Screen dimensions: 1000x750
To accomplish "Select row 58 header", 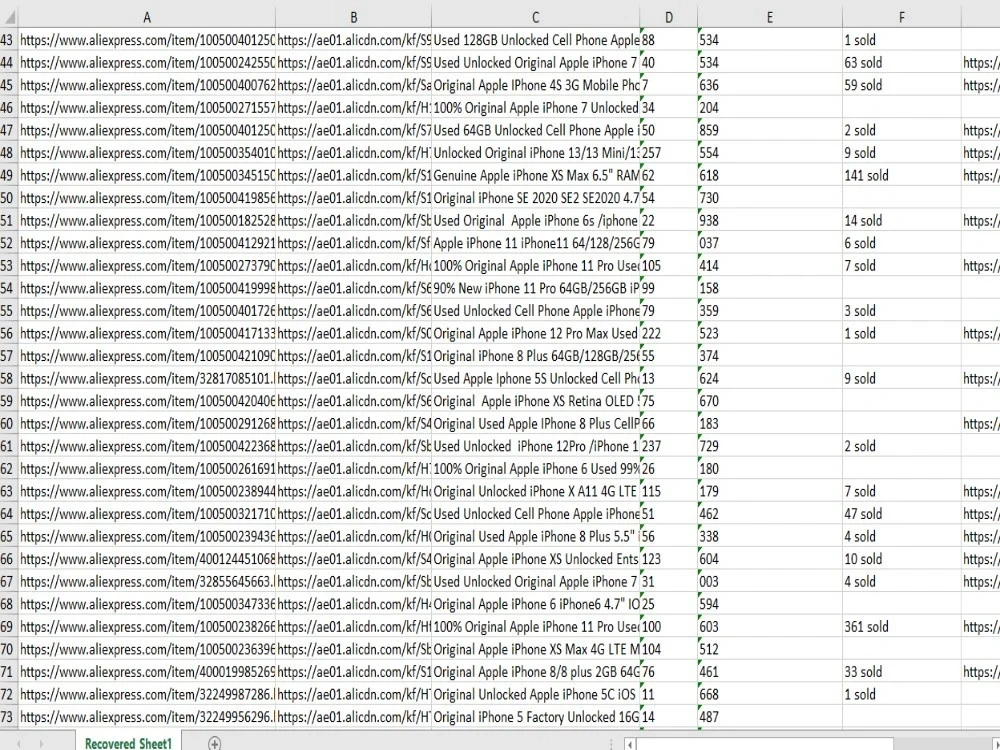I will 8,378.
